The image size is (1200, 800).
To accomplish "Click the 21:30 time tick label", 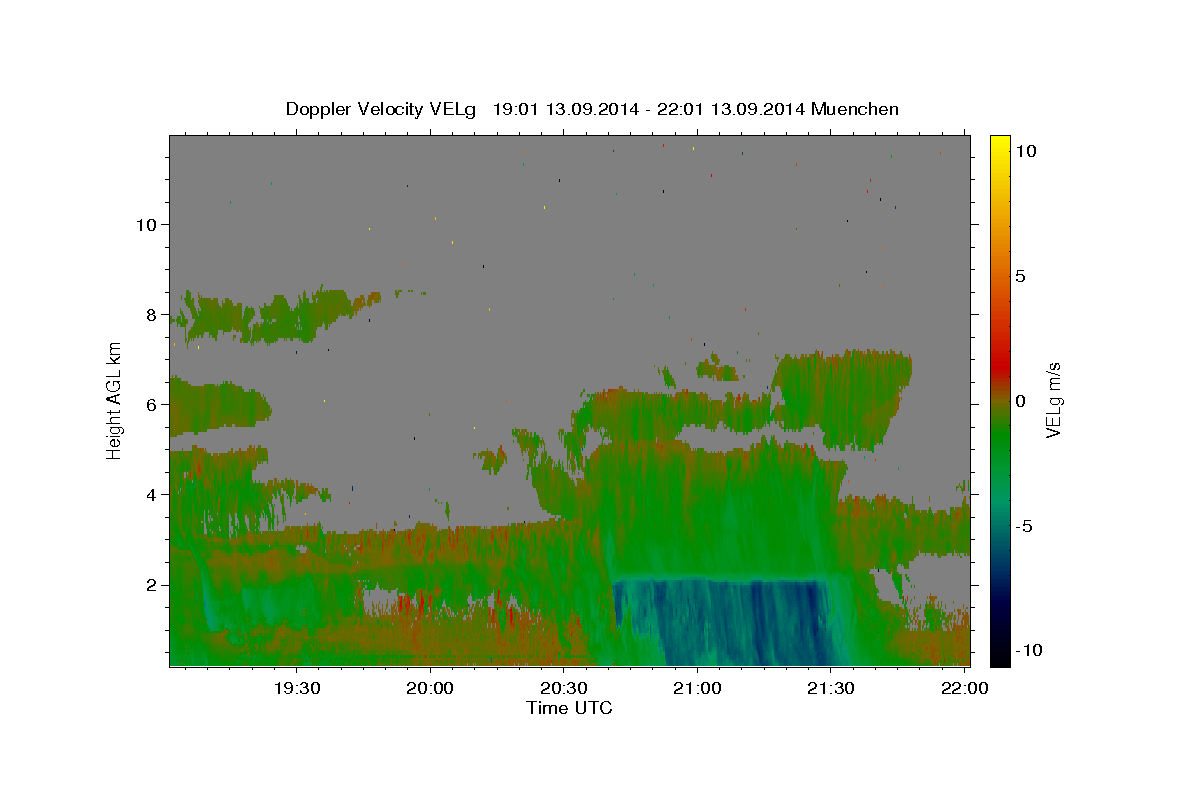I will [831, 689].
